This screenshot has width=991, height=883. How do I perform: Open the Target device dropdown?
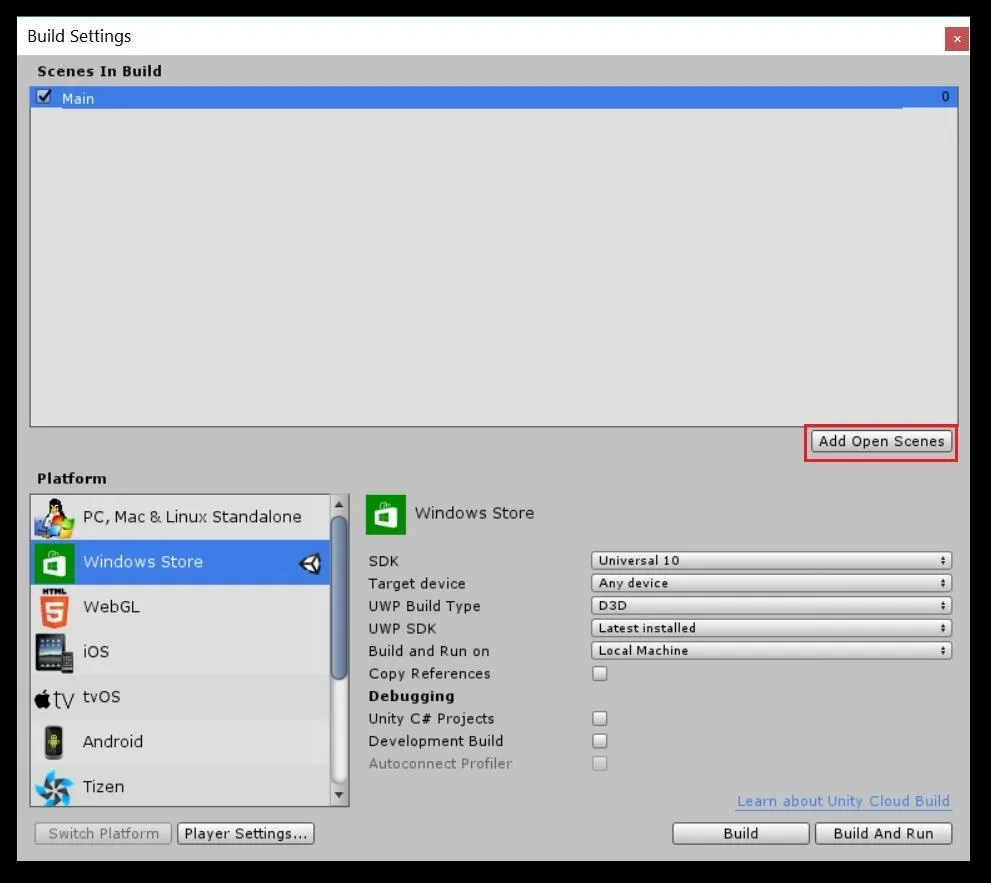(771, 583)
